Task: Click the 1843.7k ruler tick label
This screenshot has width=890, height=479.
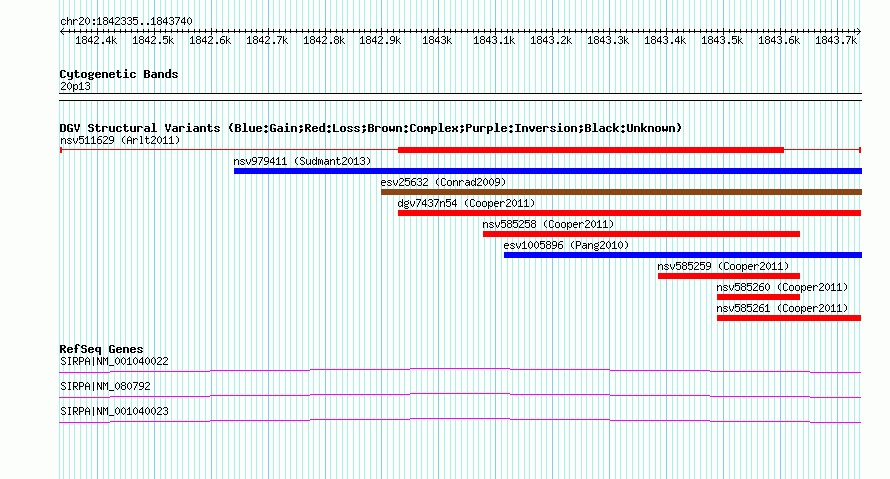Action: (x=836, y=40)
